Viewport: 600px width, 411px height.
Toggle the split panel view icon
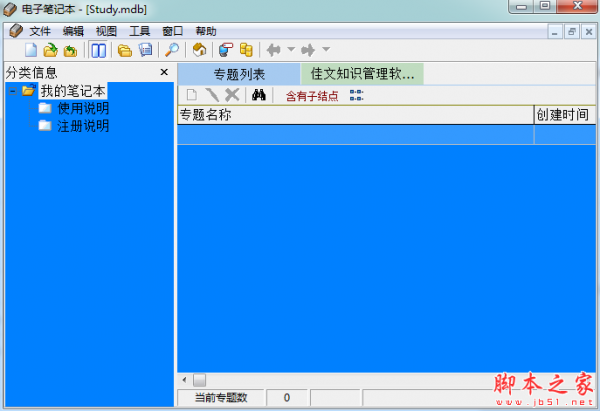pyautogui.click(x=99, y=50)
